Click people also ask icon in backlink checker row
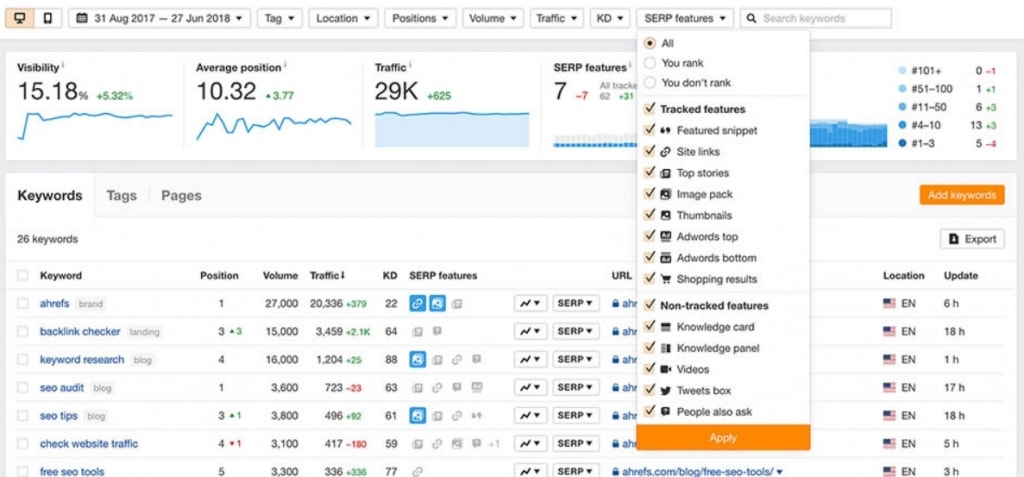Viewport: 1024px width, 477px height. [437, 331]
